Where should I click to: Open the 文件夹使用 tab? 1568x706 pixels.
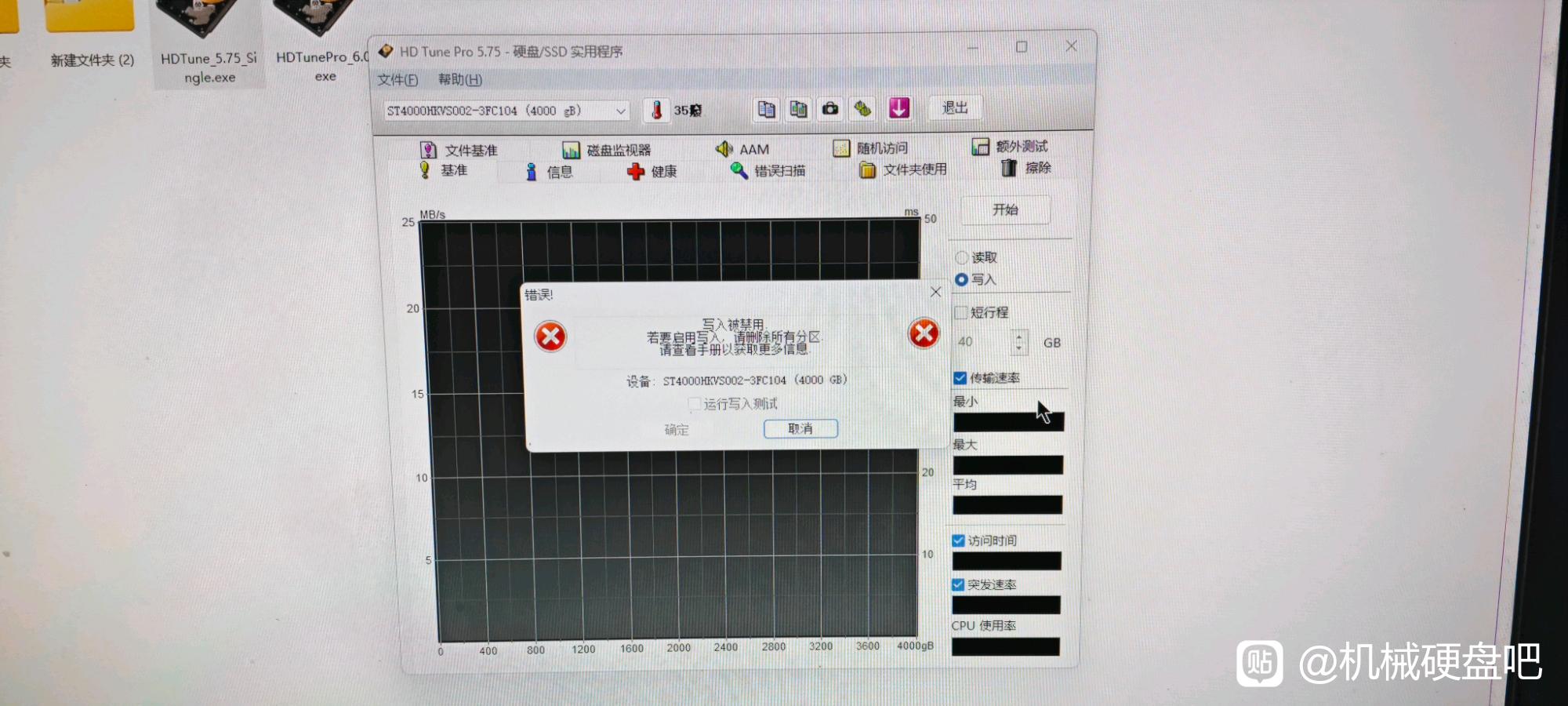click(903, 169)
